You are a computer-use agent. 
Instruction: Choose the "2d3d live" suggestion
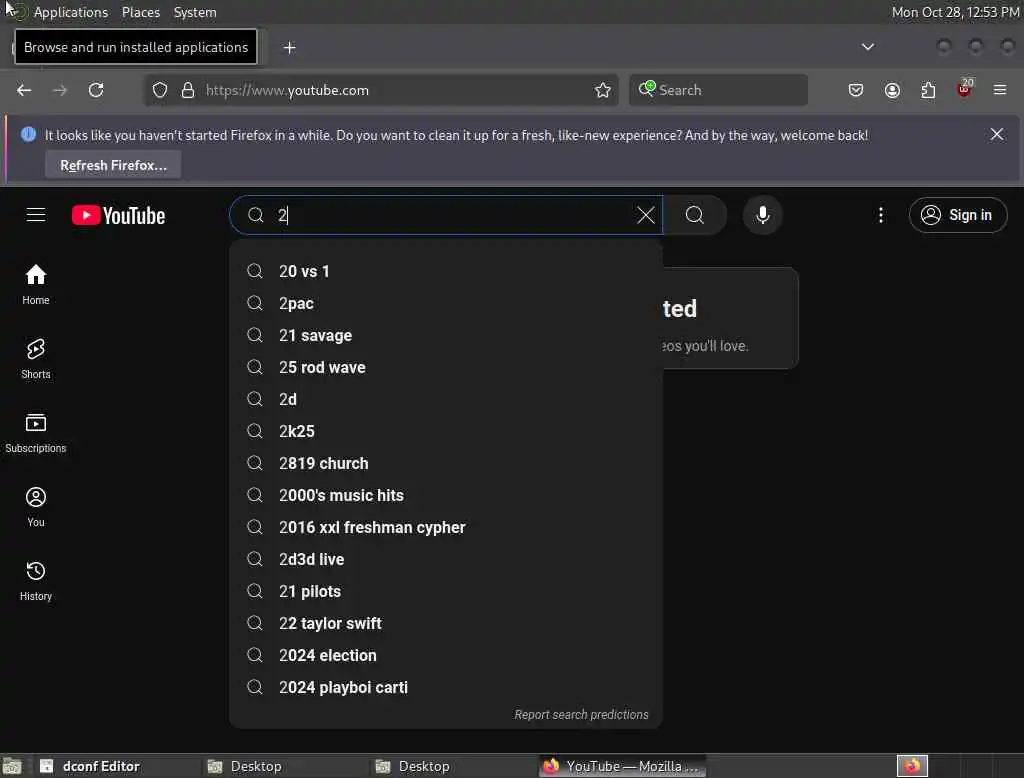pyautogui.click(x=446, y=559)
